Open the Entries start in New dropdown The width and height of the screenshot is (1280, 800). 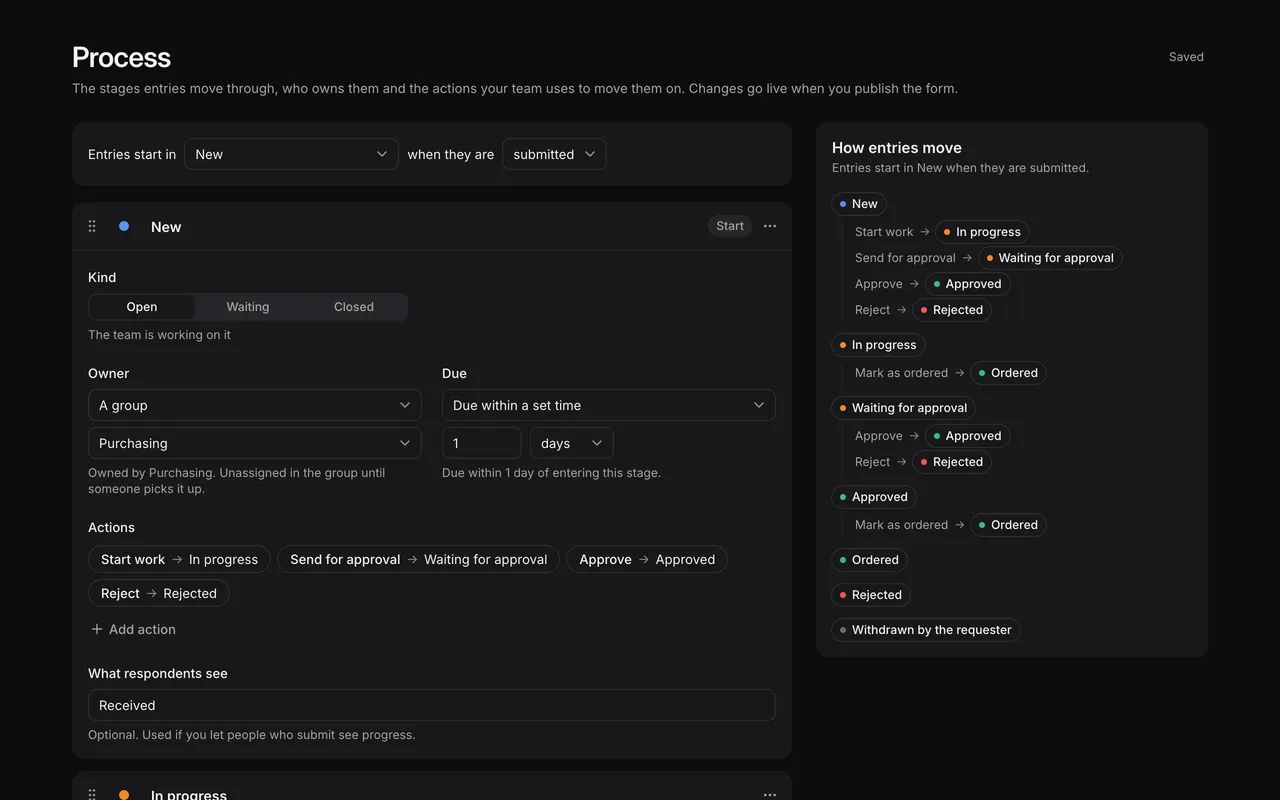291,154
